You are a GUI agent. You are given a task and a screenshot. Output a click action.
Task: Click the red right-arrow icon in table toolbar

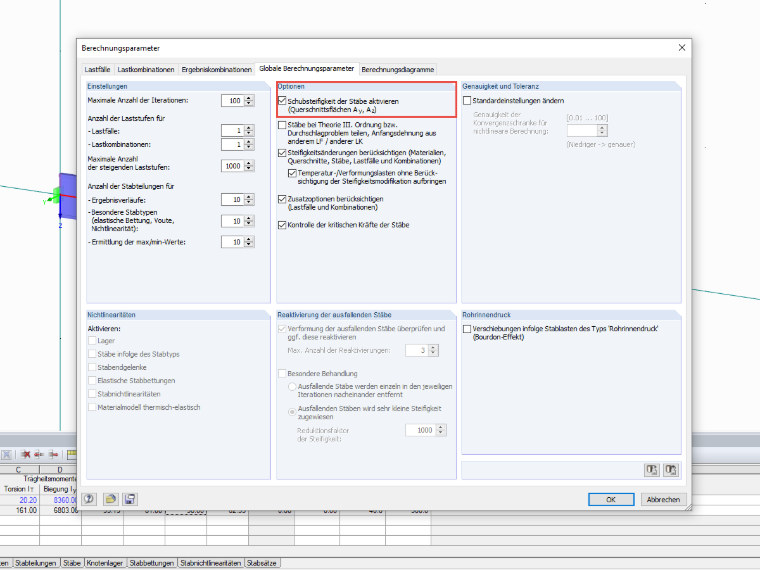[x=53, y=454]
